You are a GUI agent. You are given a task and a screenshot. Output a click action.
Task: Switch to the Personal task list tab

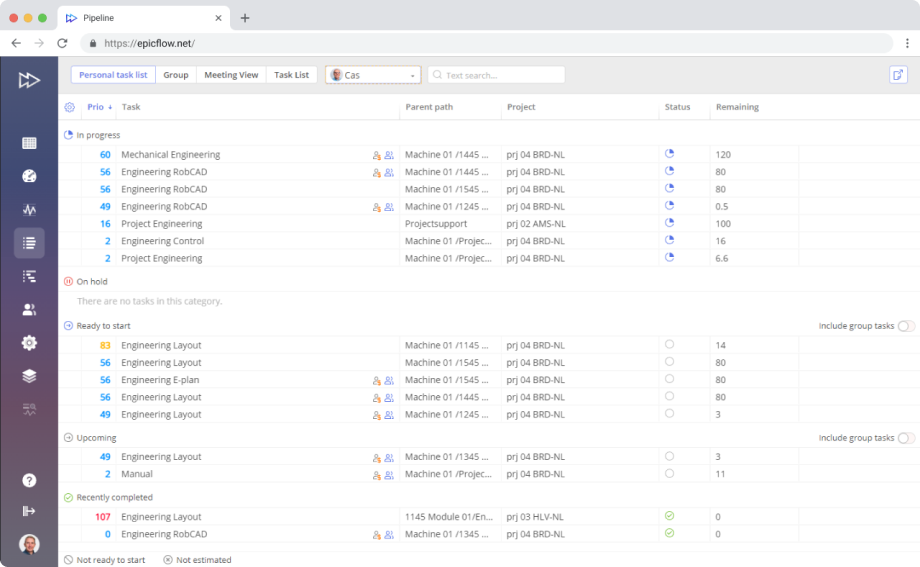tap(113, 75)
